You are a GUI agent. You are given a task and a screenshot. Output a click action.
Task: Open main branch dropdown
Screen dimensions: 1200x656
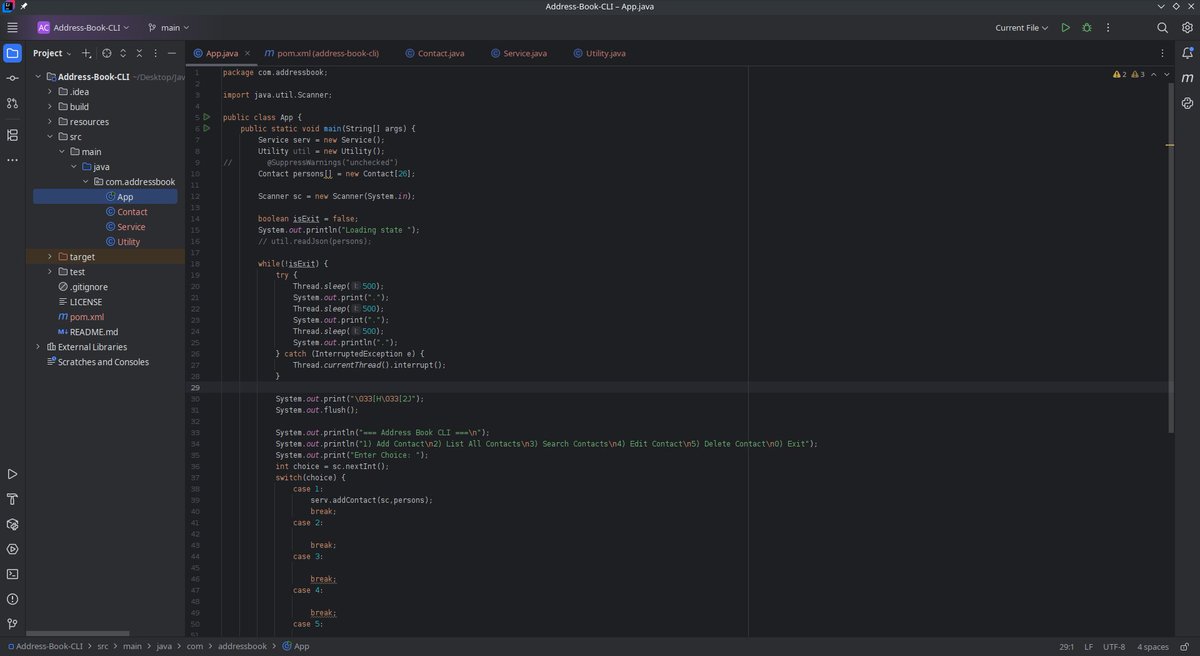(168, 28)
